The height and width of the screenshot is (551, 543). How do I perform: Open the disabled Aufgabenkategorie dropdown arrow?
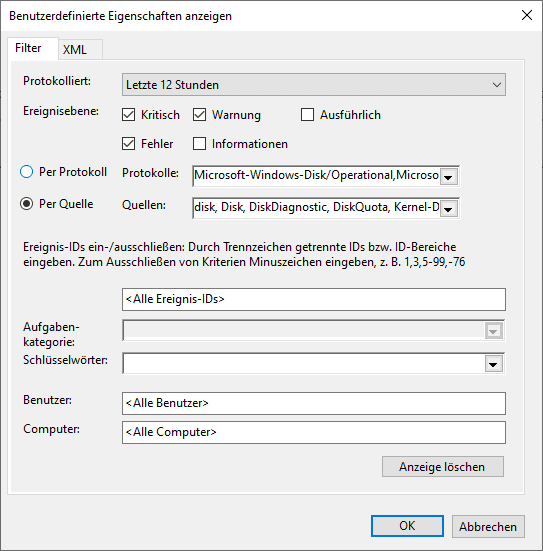point(493,331)
